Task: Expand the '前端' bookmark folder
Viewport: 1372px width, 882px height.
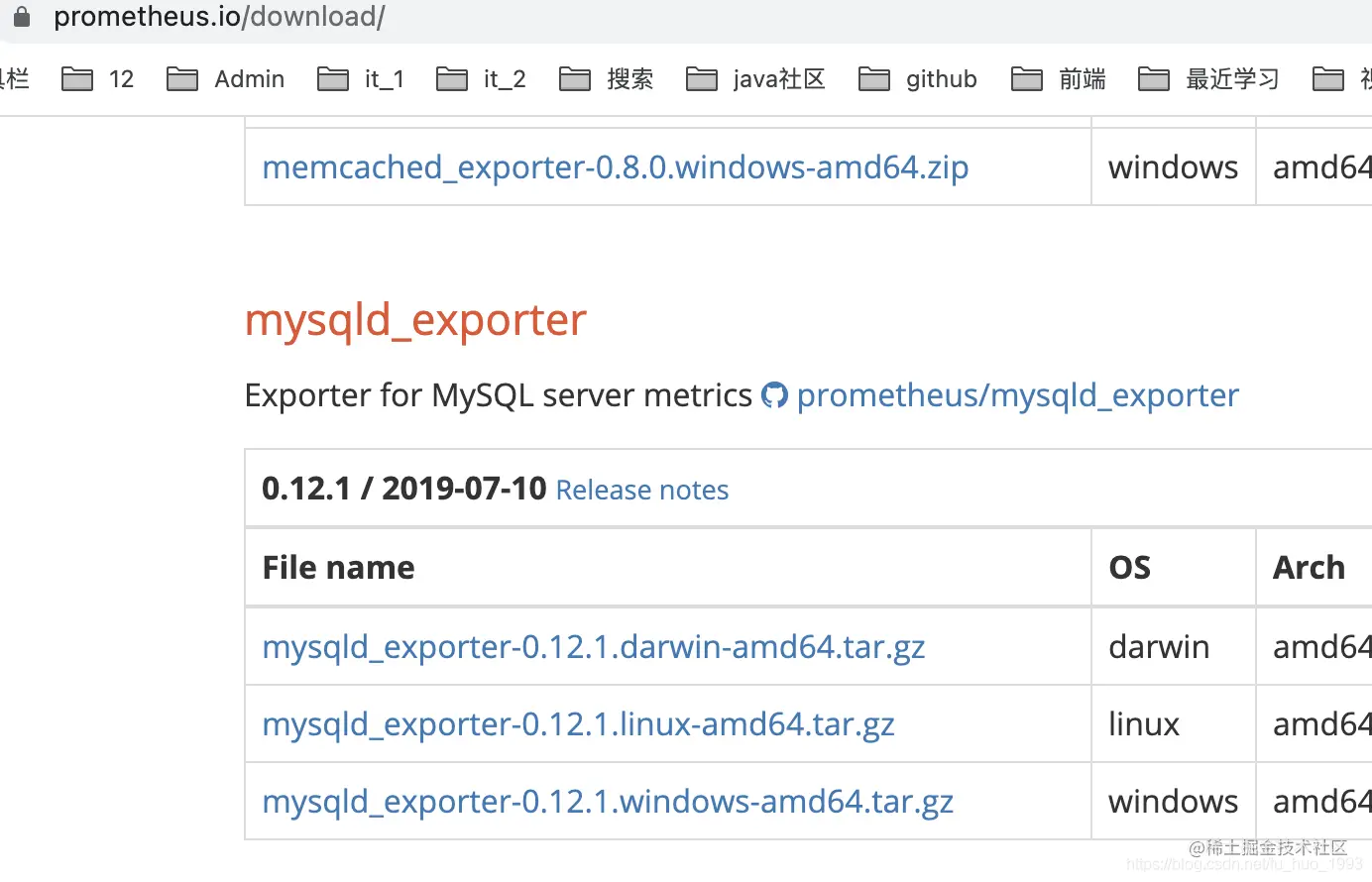Action: point(1058,79)
